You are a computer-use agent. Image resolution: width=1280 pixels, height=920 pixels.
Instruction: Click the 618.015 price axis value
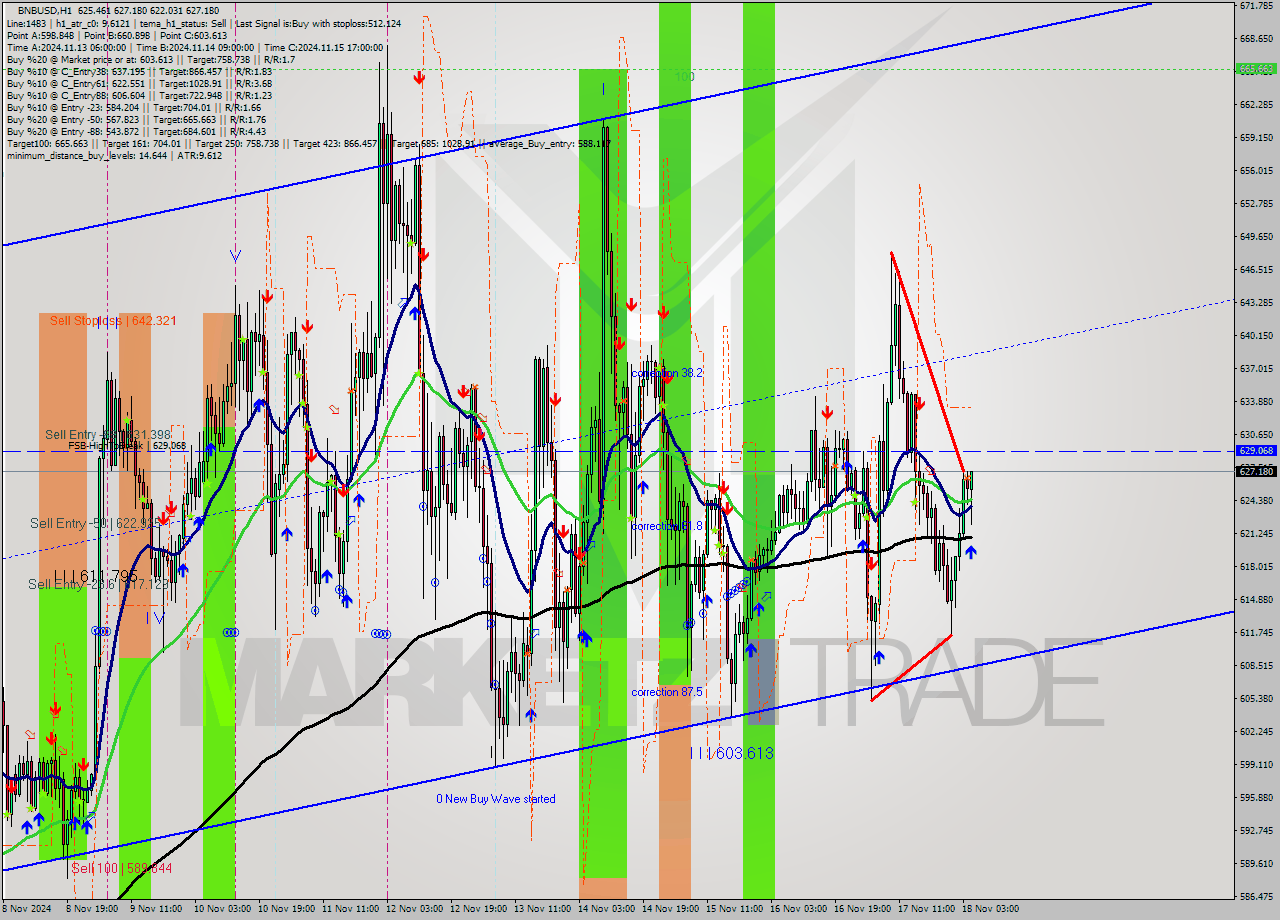pos(1256,567)
